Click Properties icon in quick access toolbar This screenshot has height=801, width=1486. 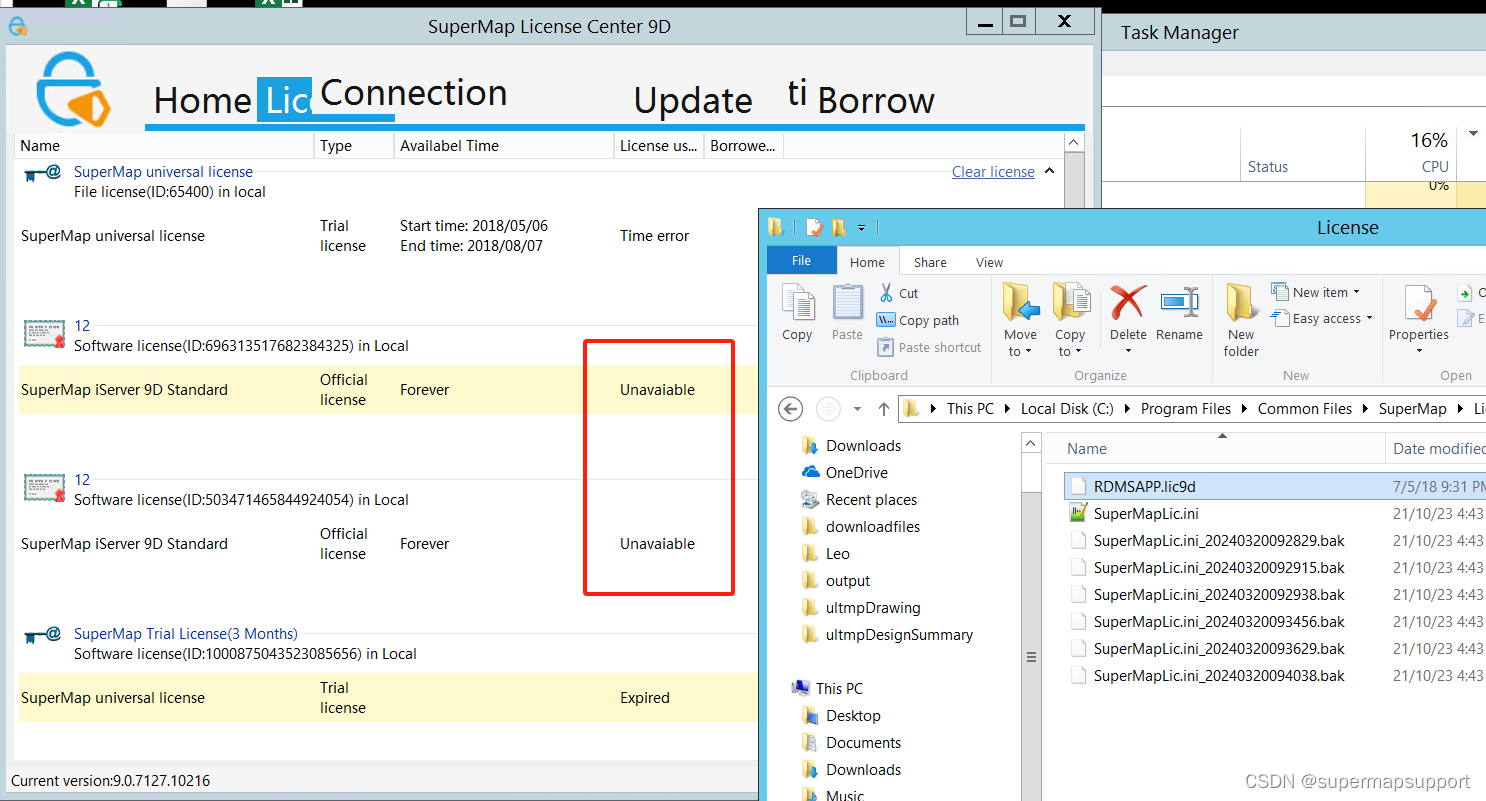point(815,228)
